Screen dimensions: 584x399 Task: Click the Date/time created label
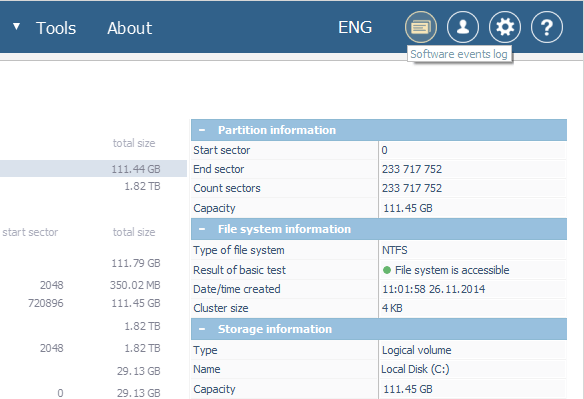[237, 289]
